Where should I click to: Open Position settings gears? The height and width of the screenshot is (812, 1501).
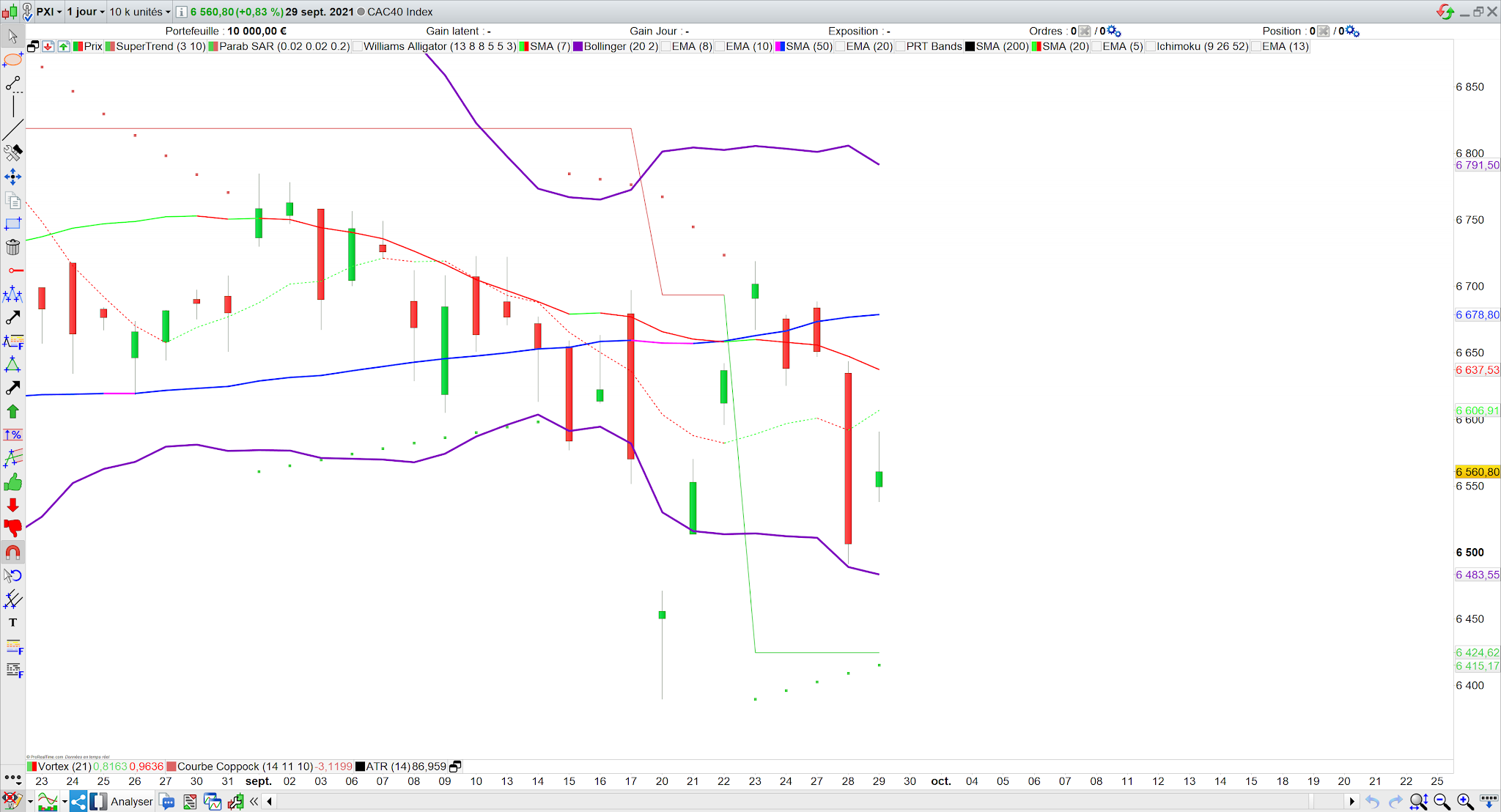coord(1353,31)
